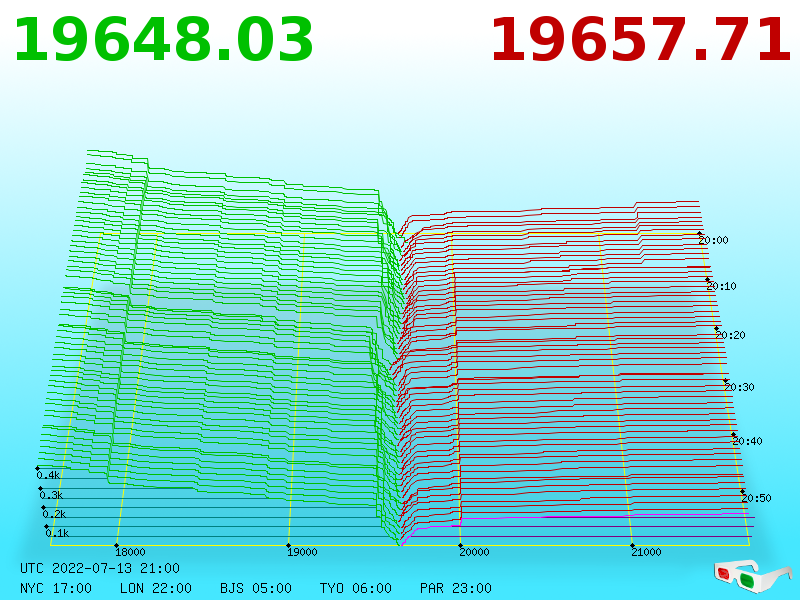Image resolution: width=800 pixels, height=600 pixels.
Task: Click the PAR 23:00 time label
Action: pos(456,588)
